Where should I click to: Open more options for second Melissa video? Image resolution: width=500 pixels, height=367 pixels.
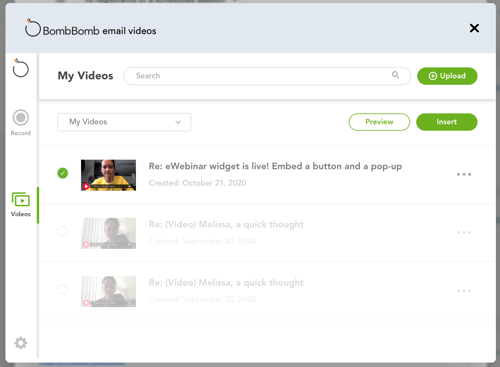coord(464,232)
